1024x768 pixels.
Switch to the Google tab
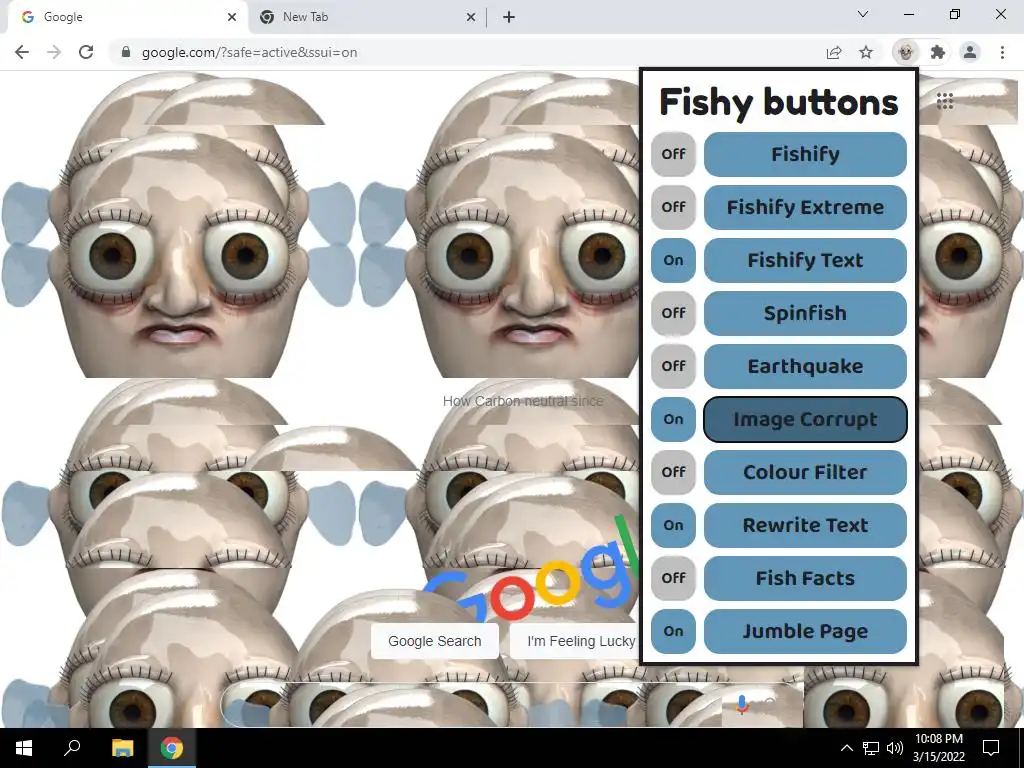point(127,17)
